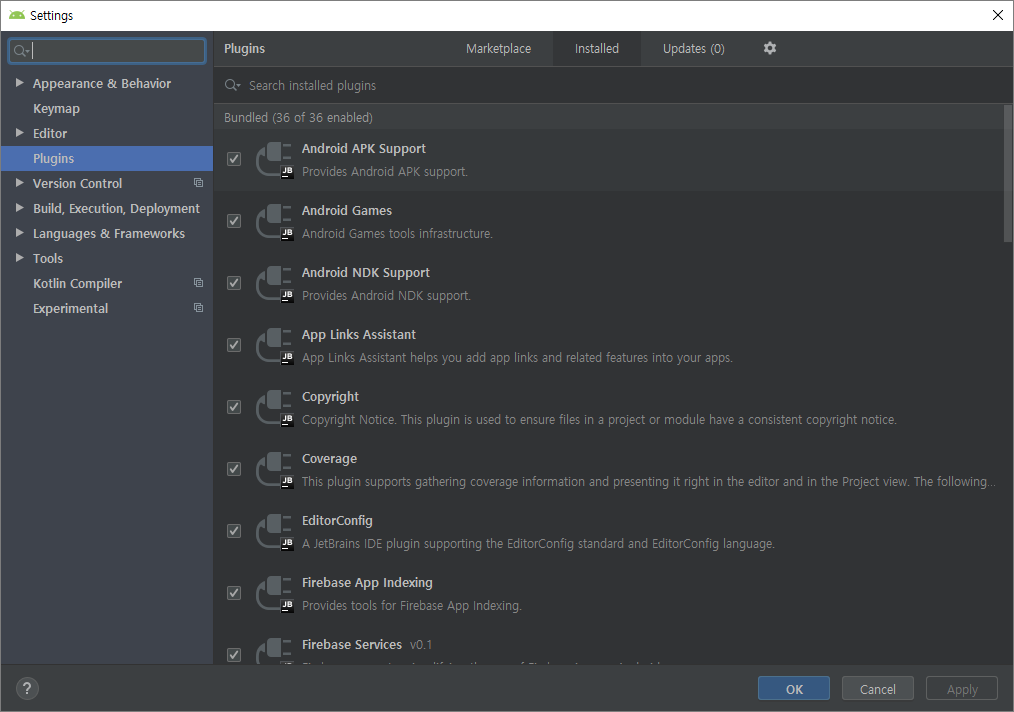
Task: Click the Apply button
Action: pyautogui.click(x=962, y=689)
